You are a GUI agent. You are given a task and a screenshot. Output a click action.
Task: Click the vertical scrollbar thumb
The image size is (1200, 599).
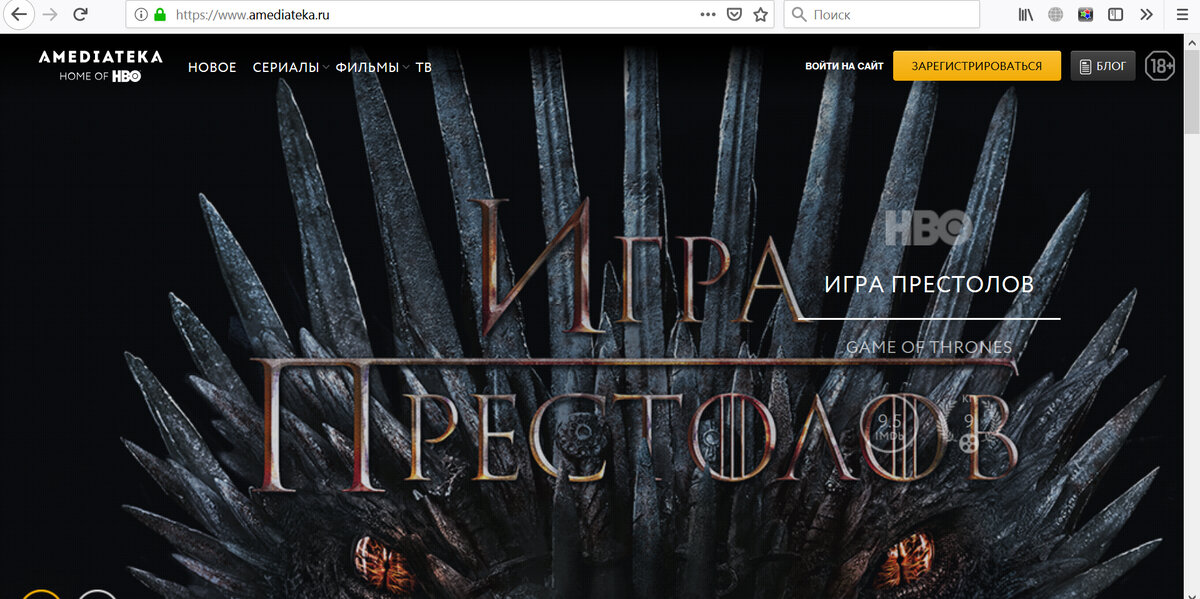[x=1191, y=91]
